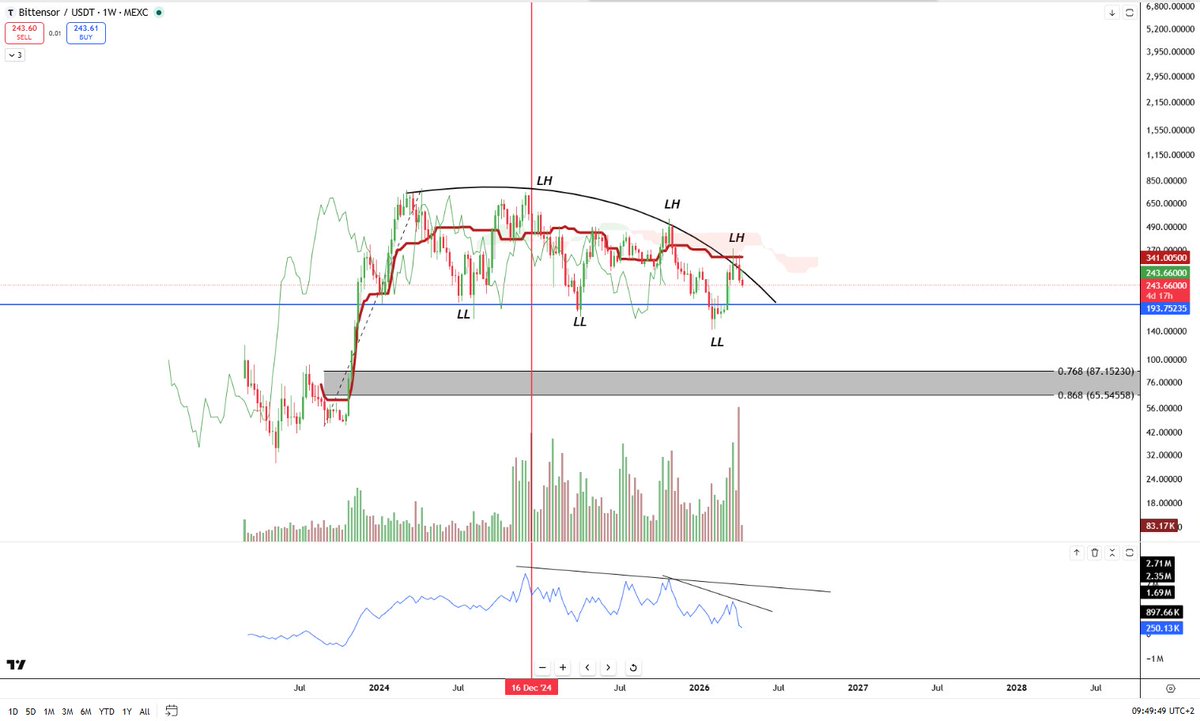This screenshot has width=1200, height=721.
Task: Select the 6M time range
Action: pos(86,711)
